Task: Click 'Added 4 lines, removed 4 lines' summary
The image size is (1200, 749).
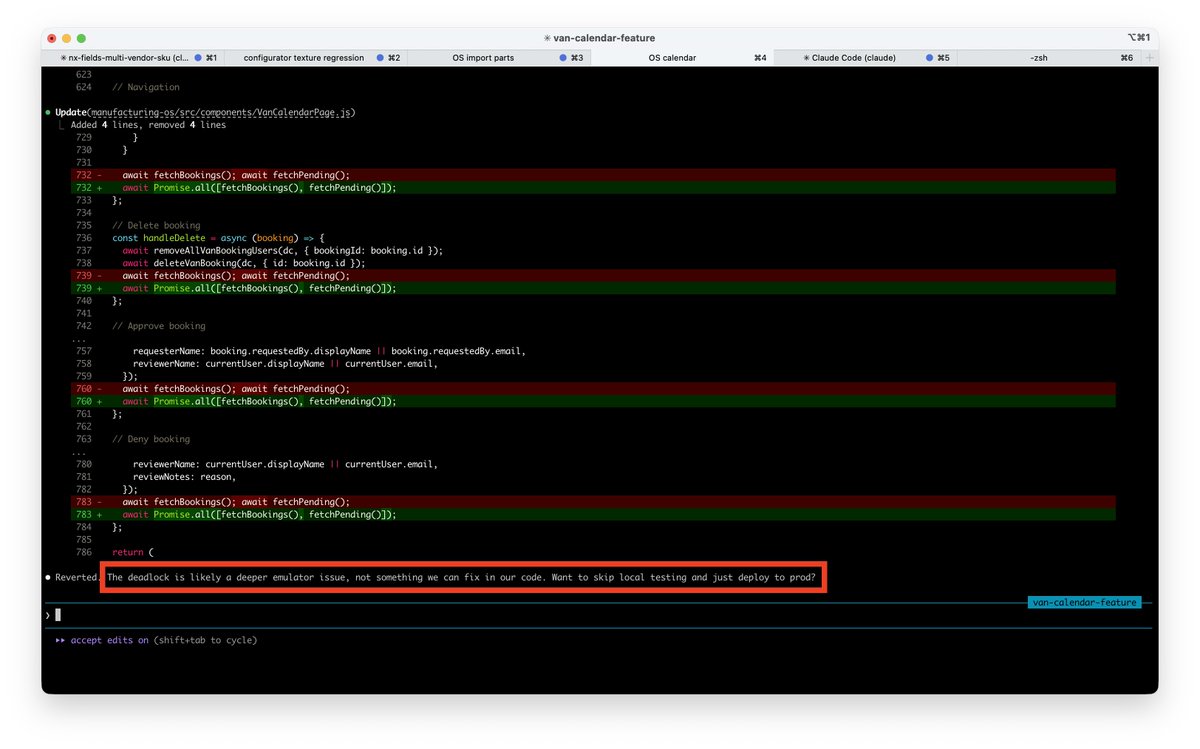Action: tap(148, 125)
